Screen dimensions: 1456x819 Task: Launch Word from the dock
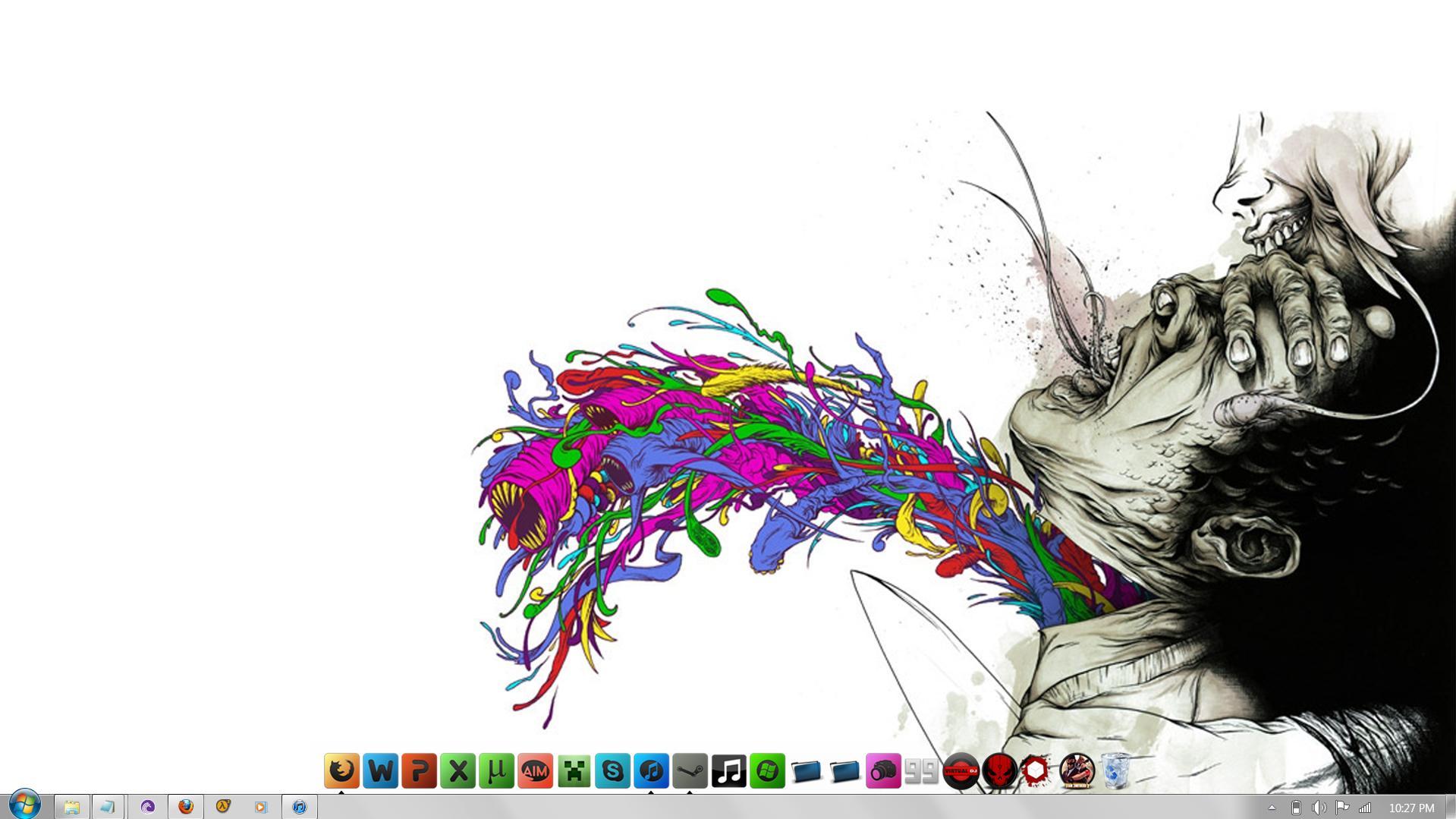coord(380,771)
